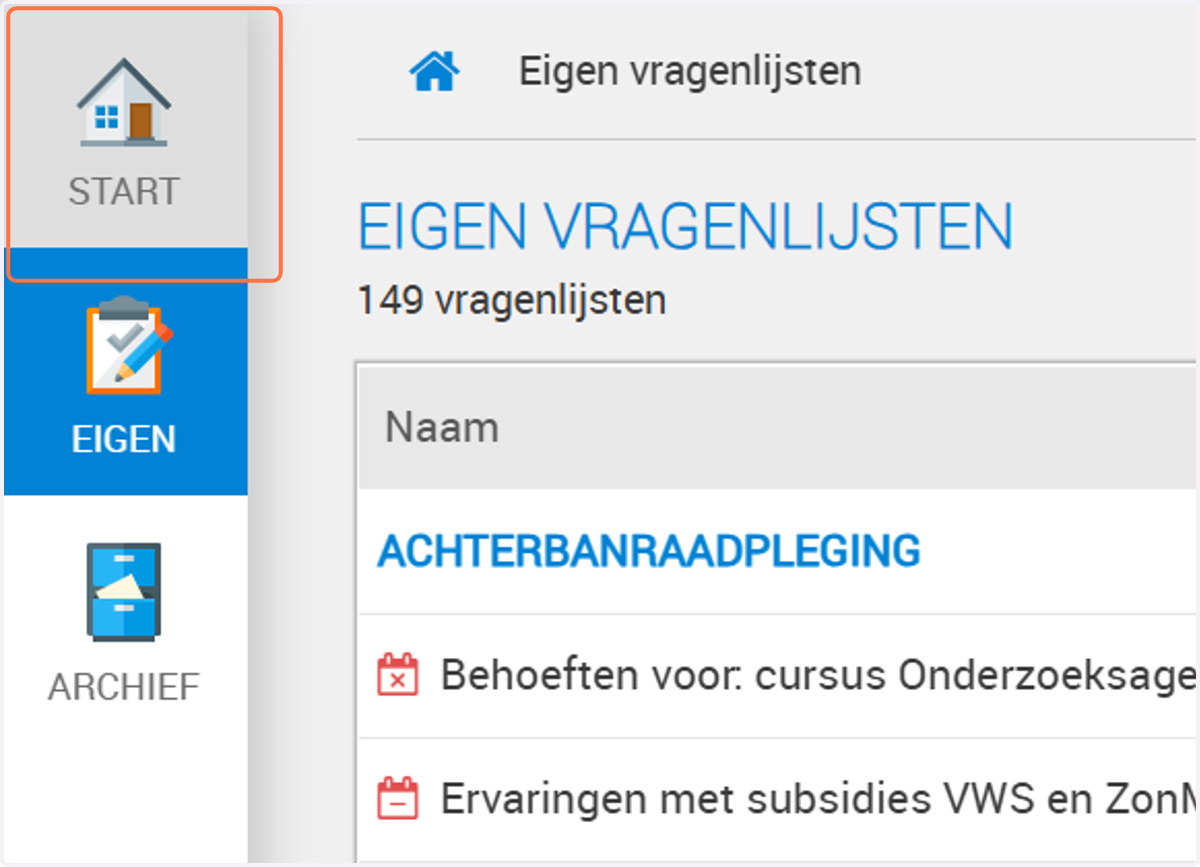
Task: Click the EIGEN VRAGENLIJSTEN heading
Action: click(686, 227)
